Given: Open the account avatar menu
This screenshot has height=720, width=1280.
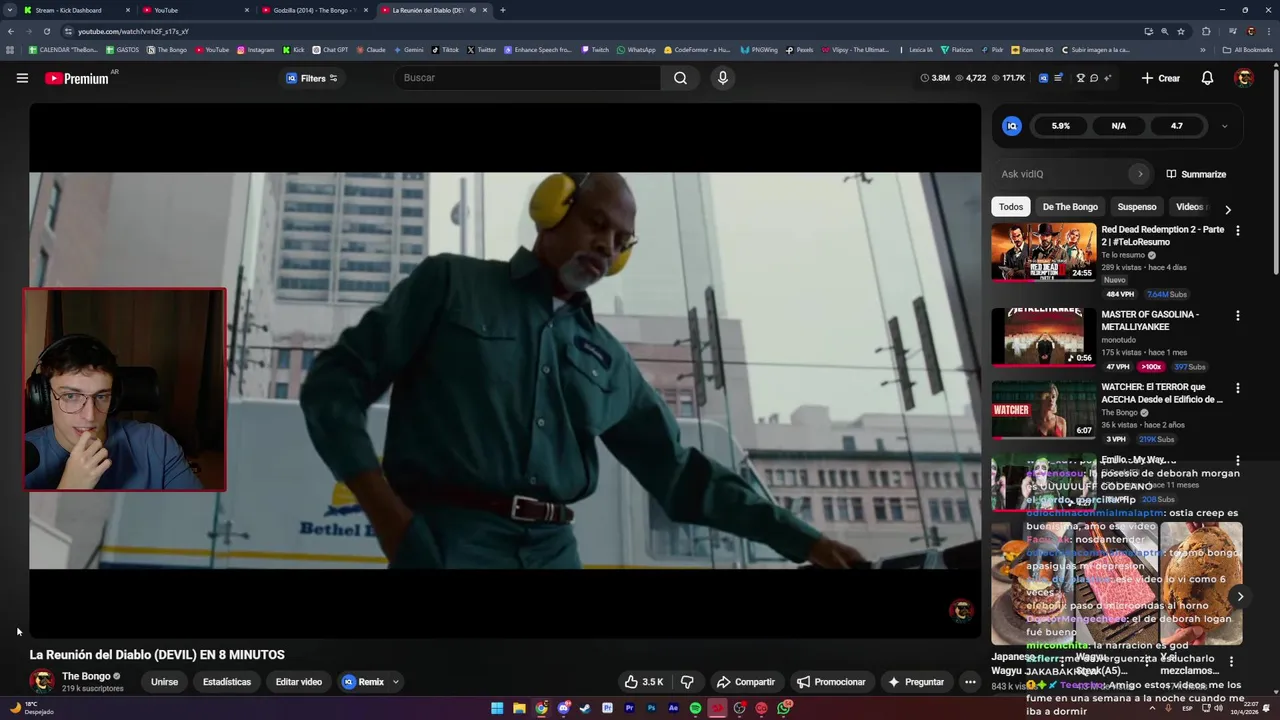Looking at the screenshot, I should coord(1244,78).
